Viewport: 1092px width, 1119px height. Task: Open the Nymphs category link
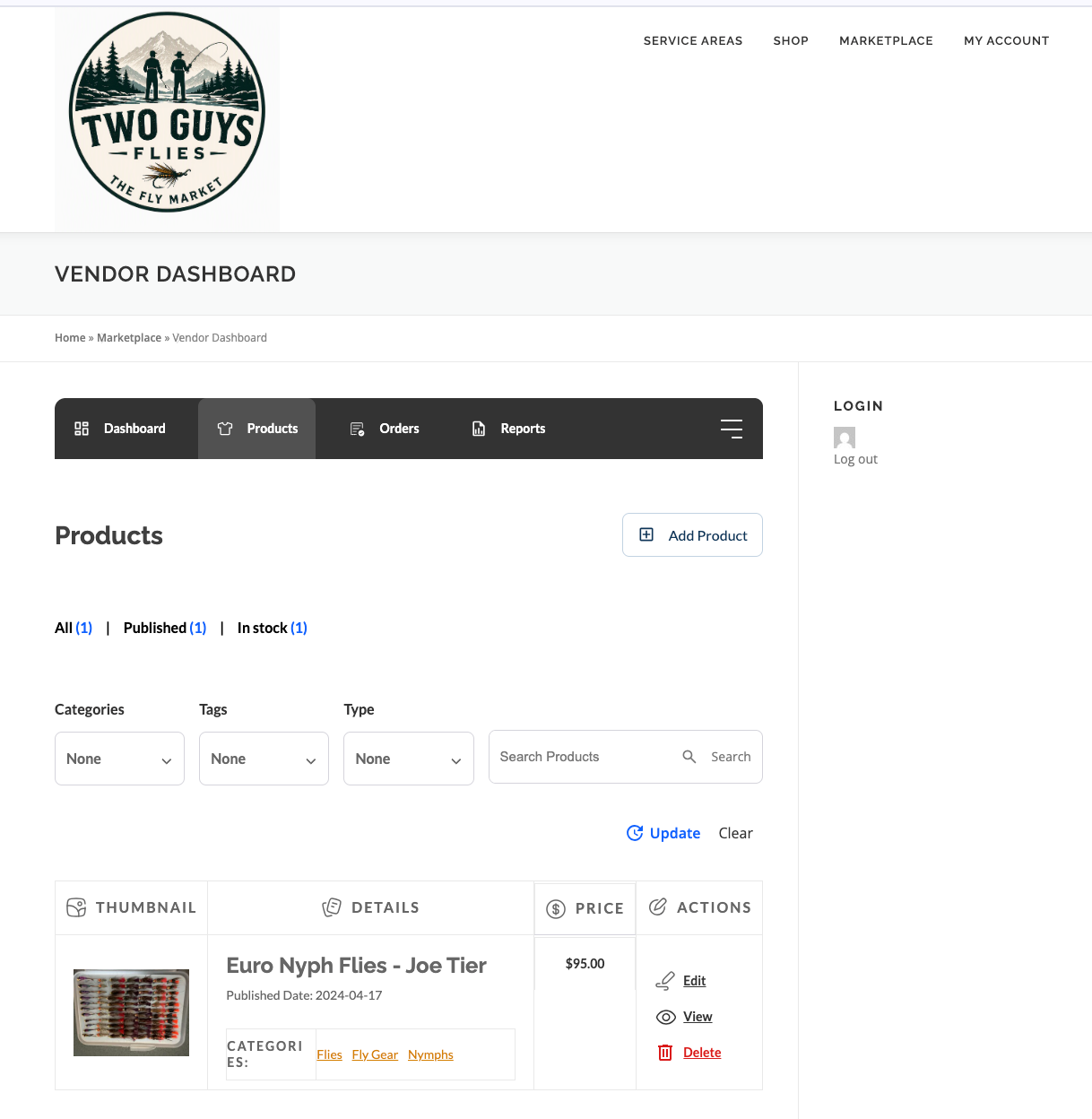(x=430, y=1054)
